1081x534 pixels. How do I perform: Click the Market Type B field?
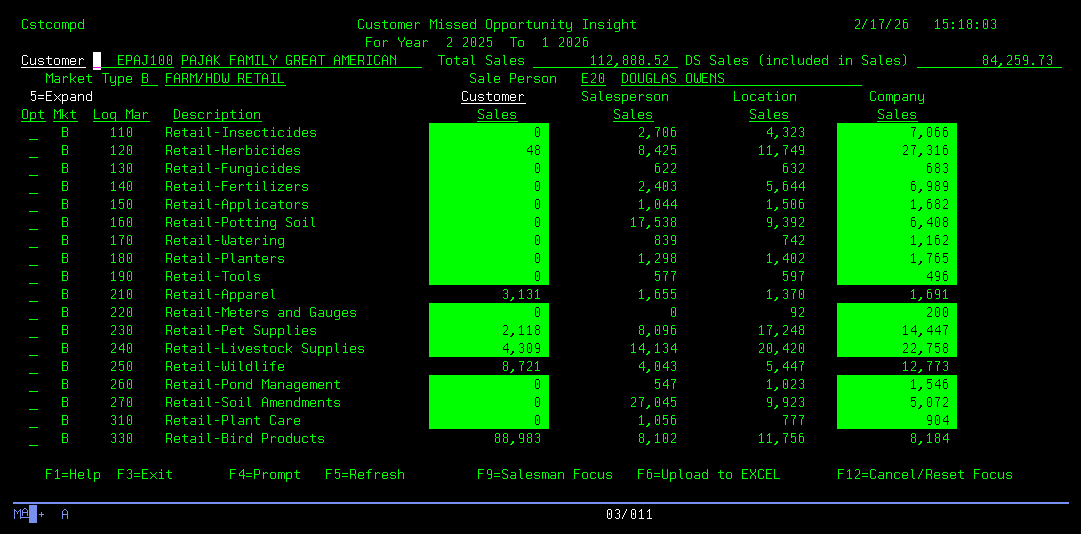click(146, 79)
